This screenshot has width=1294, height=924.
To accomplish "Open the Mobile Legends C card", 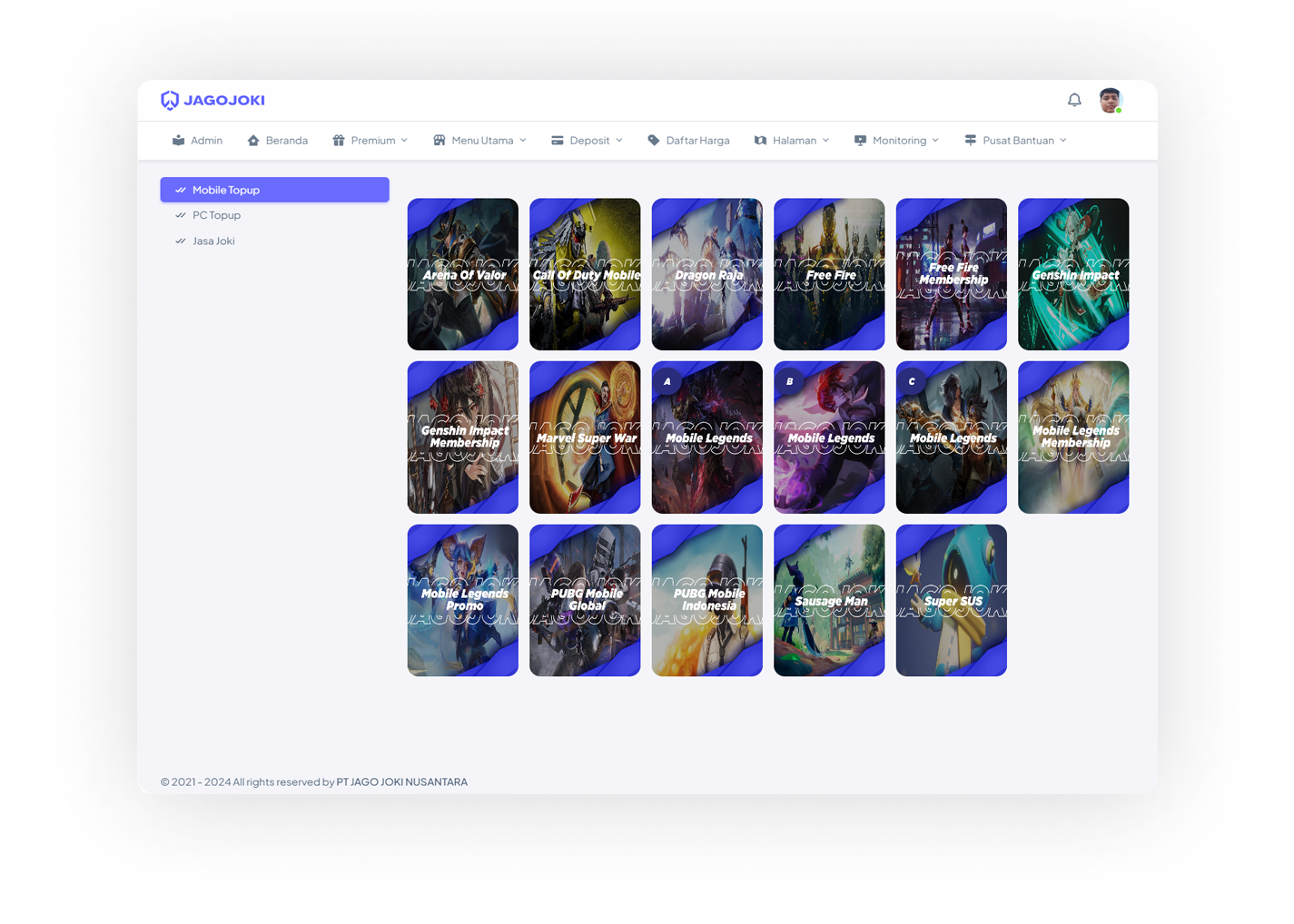I will pyautogui.click(x=952, y=437).
